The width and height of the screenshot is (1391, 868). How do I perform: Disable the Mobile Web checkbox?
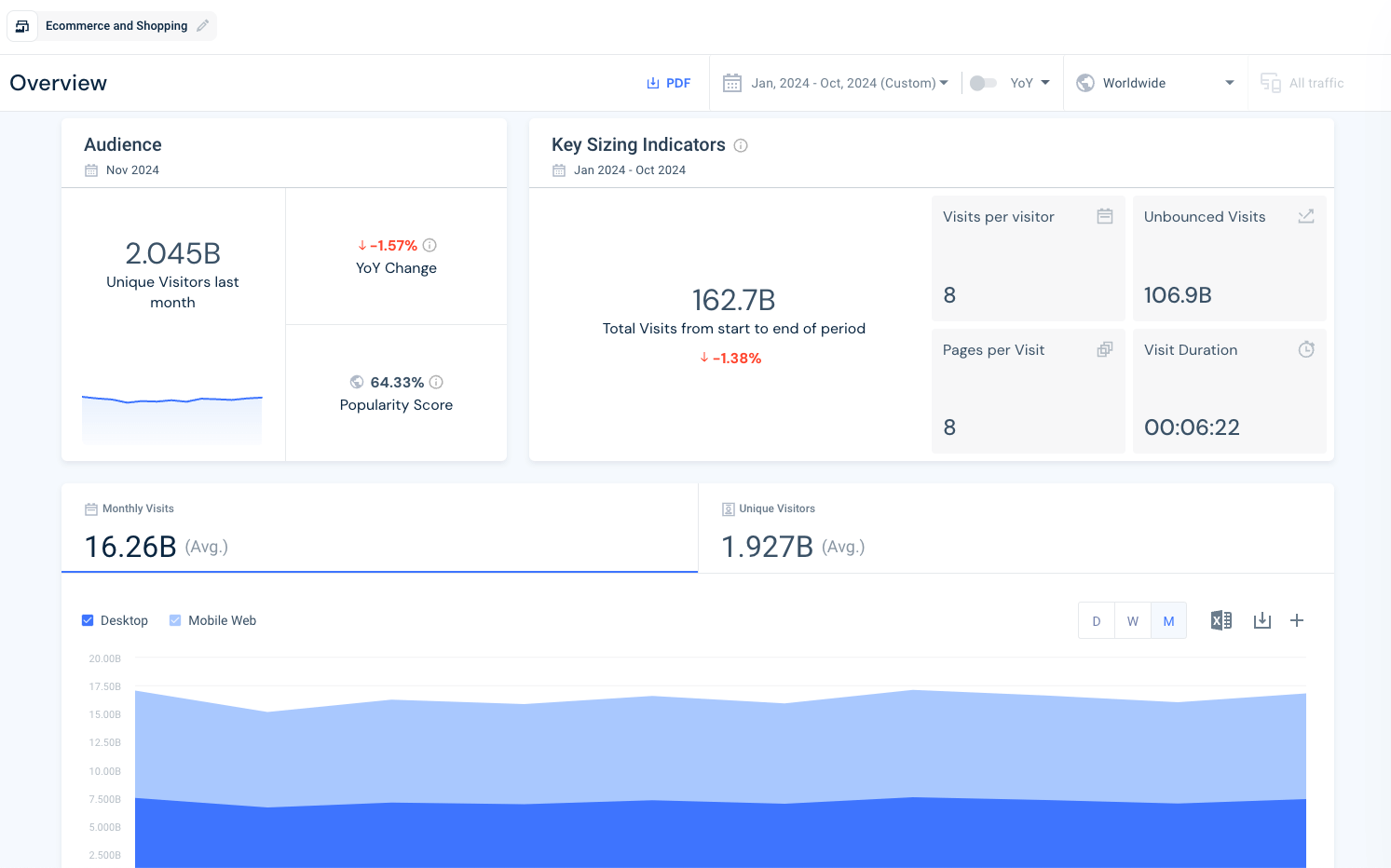[x=175, y=619]
